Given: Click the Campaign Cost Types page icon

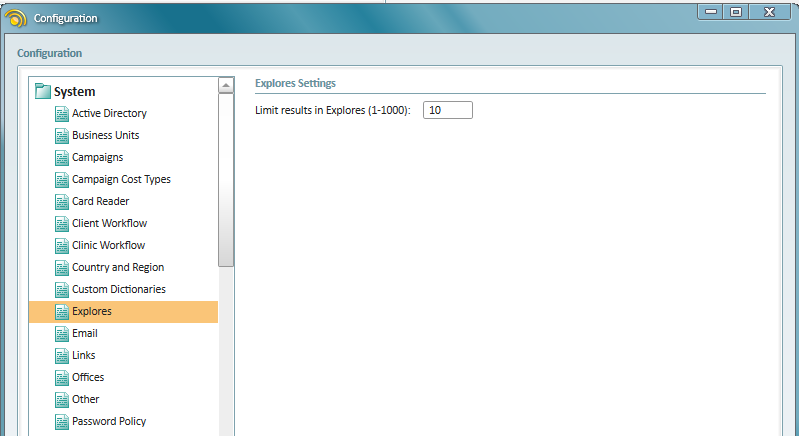Looking at the screenshot, I should click(62, 179).
